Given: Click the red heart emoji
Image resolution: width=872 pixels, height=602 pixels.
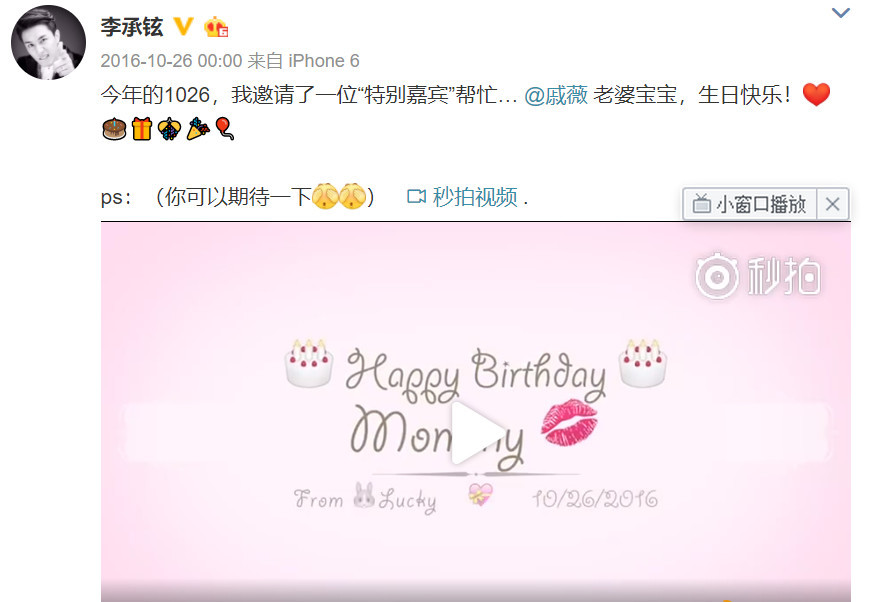Looking at the screenshot, I should coord(816,95).
